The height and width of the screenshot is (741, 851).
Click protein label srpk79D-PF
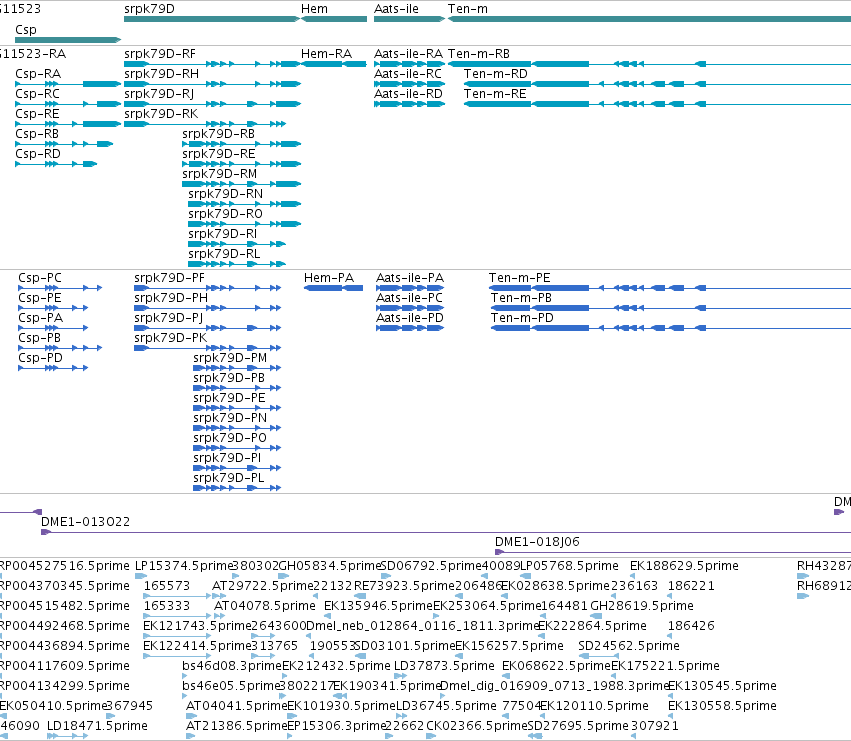pos(169,278)
